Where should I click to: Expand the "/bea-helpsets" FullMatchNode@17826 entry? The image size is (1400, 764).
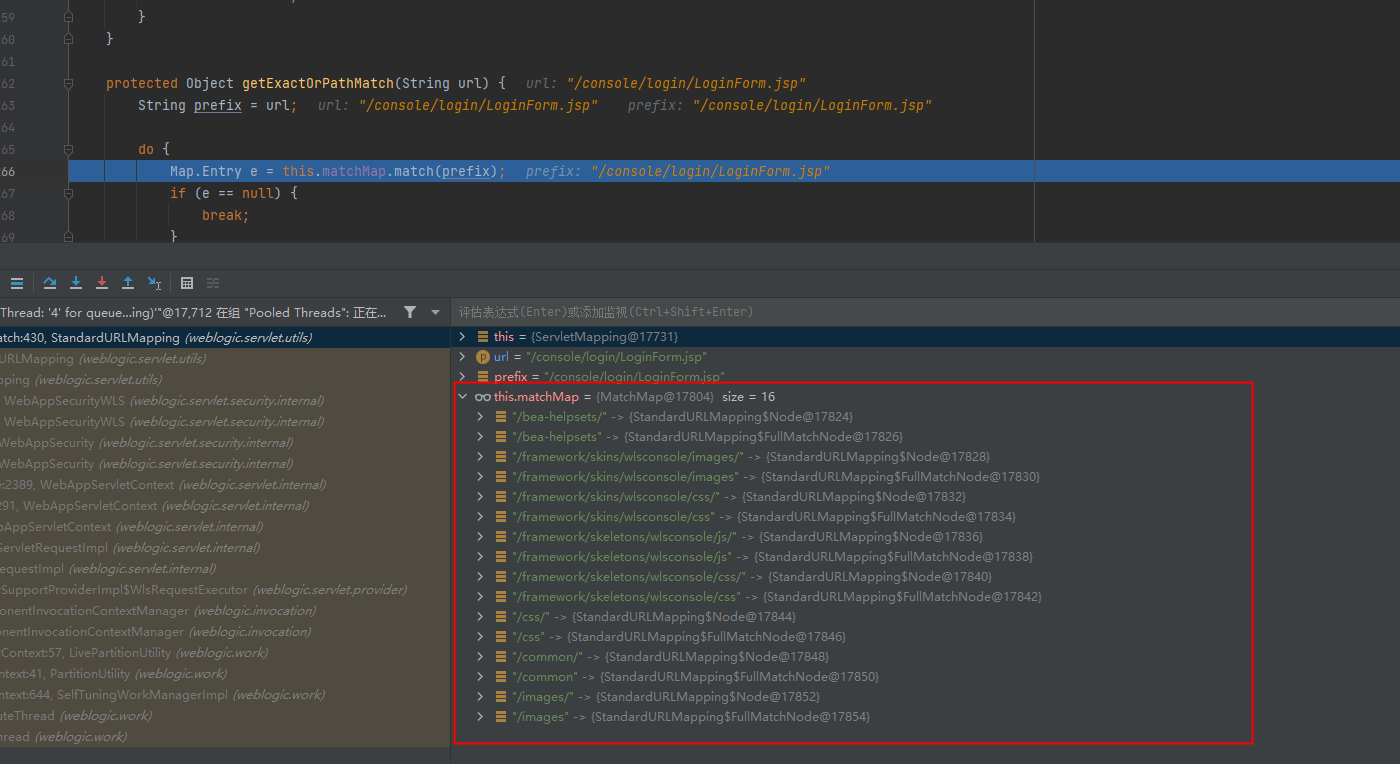point(481,437)
